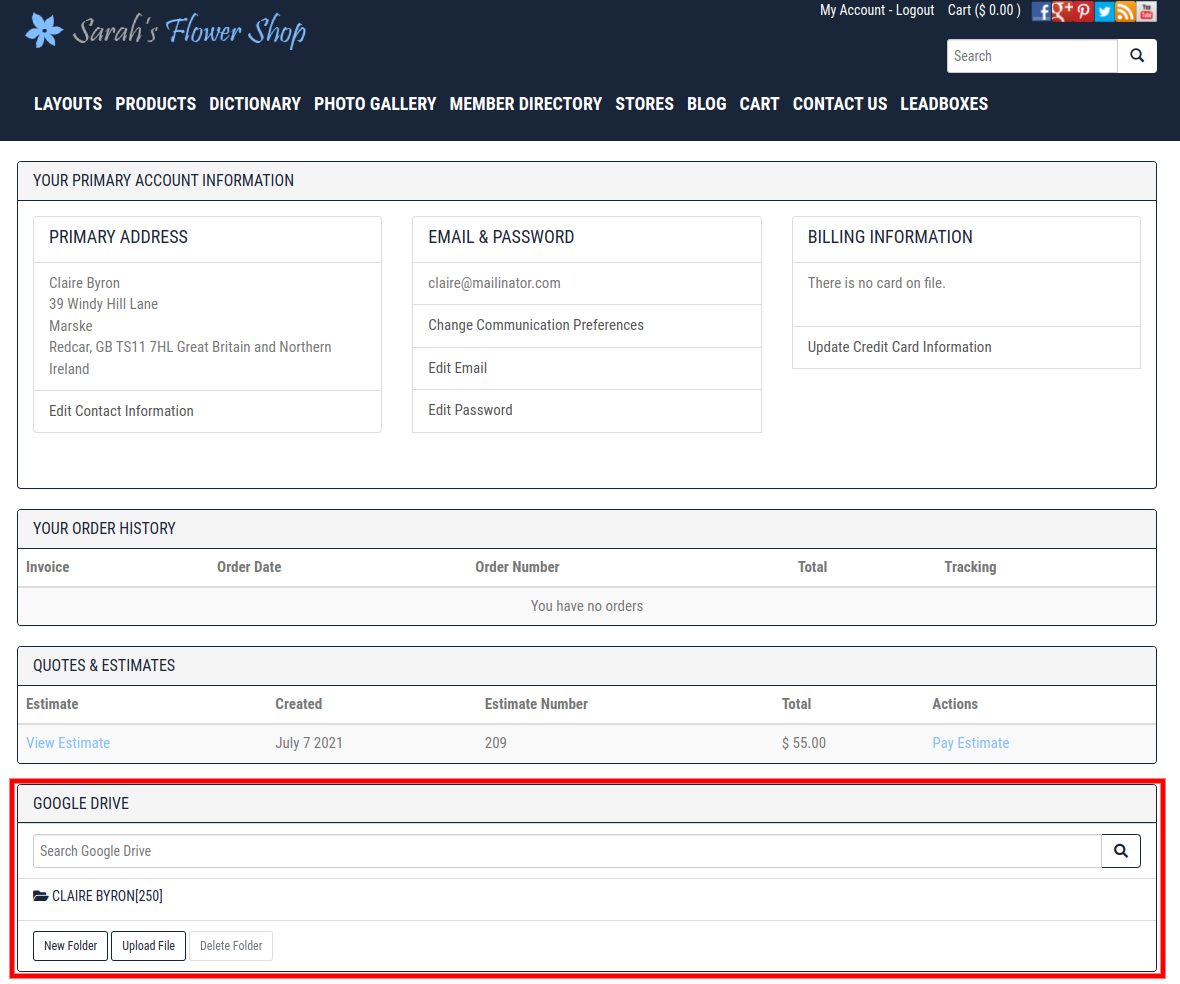Image resolution: width=1180 pixels, height=984 pixels.
Task: Open the View Estimate link
Action: click(68, 743)
